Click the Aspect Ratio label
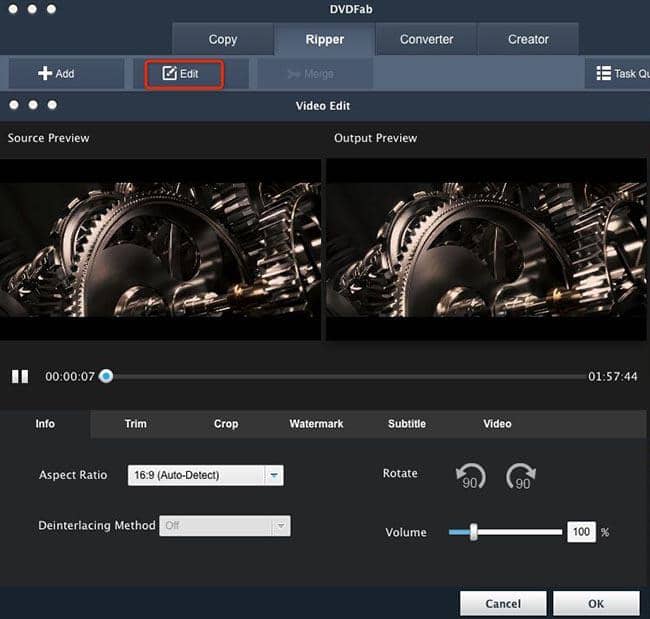The width and height of the screenshot is (650, 619). coord(73,475)
